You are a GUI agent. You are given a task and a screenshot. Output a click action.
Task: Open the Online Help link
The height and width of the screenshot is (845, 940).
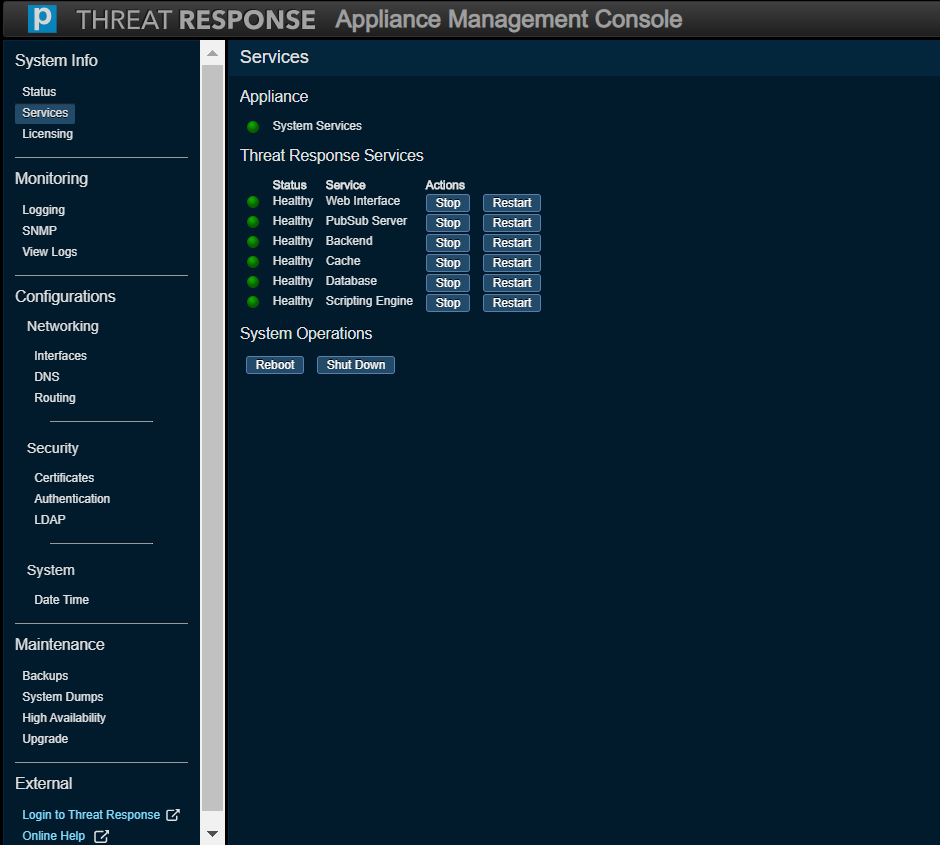[53, 835]
